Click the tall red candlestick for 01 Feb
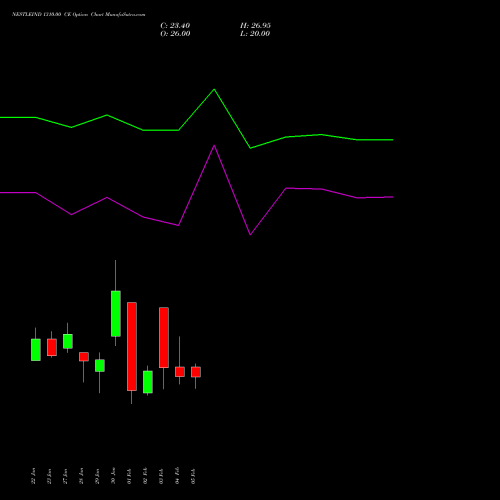The image size is (500, 500). (x=132, y=346)
